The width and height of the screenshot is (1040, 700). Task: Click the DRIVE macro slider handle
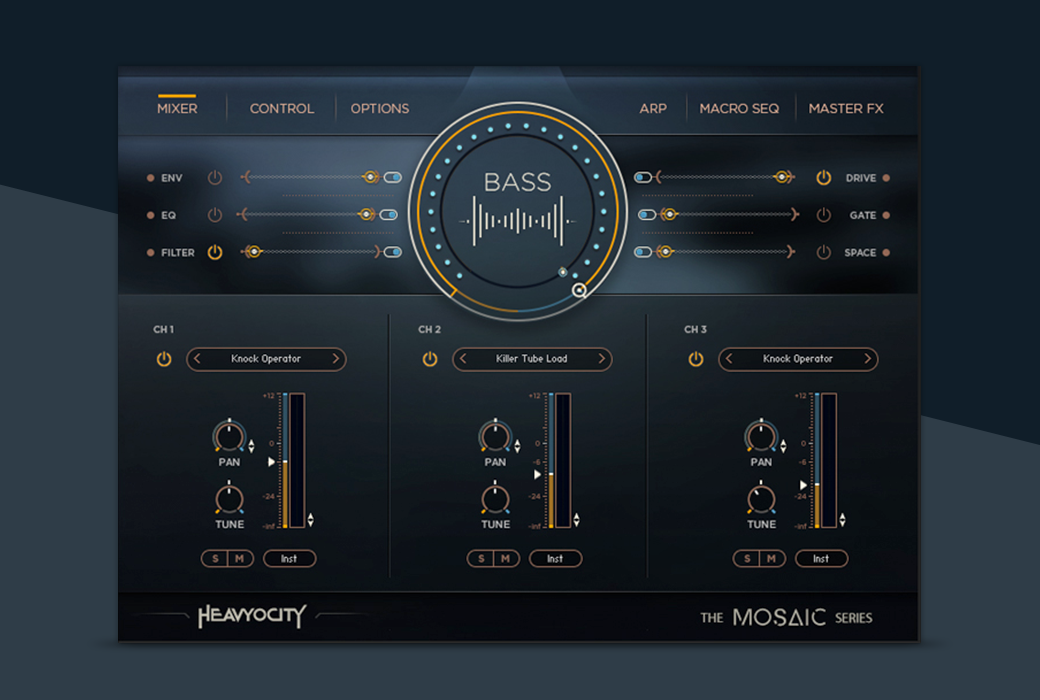(x=782, y=177)
